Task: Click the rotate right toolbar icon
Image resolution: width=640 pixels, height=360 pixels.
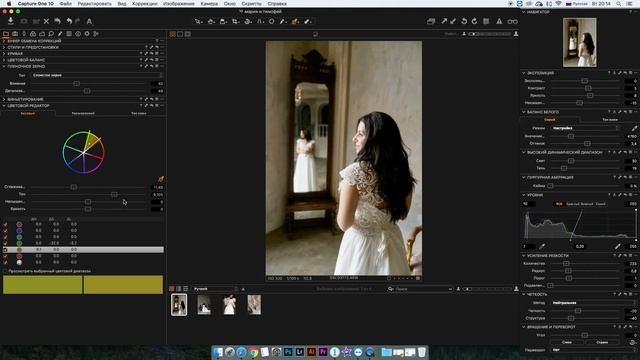Action: [474, 21]
